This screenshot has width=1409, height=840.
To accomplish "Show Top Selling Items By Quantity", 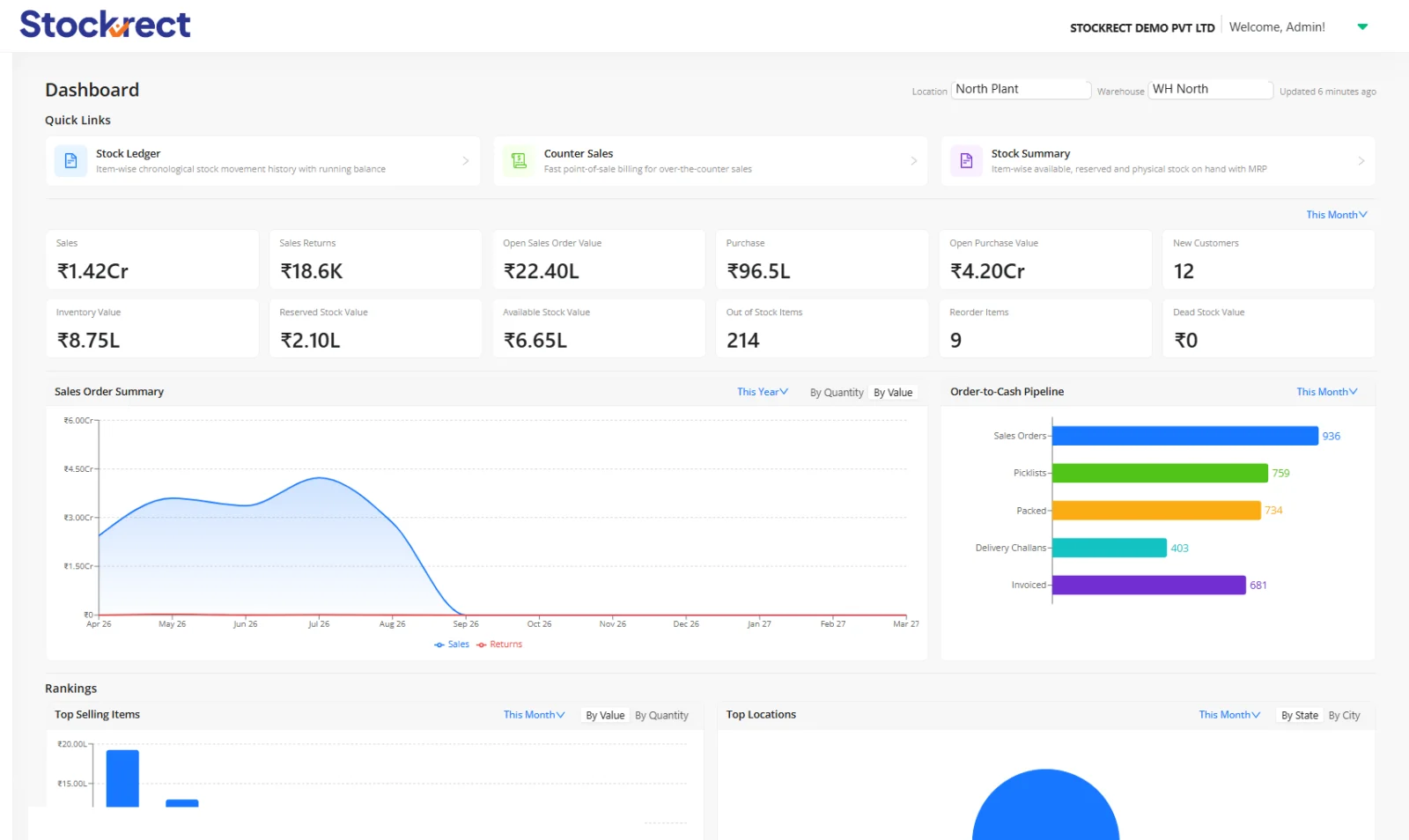I will [661, 716].
